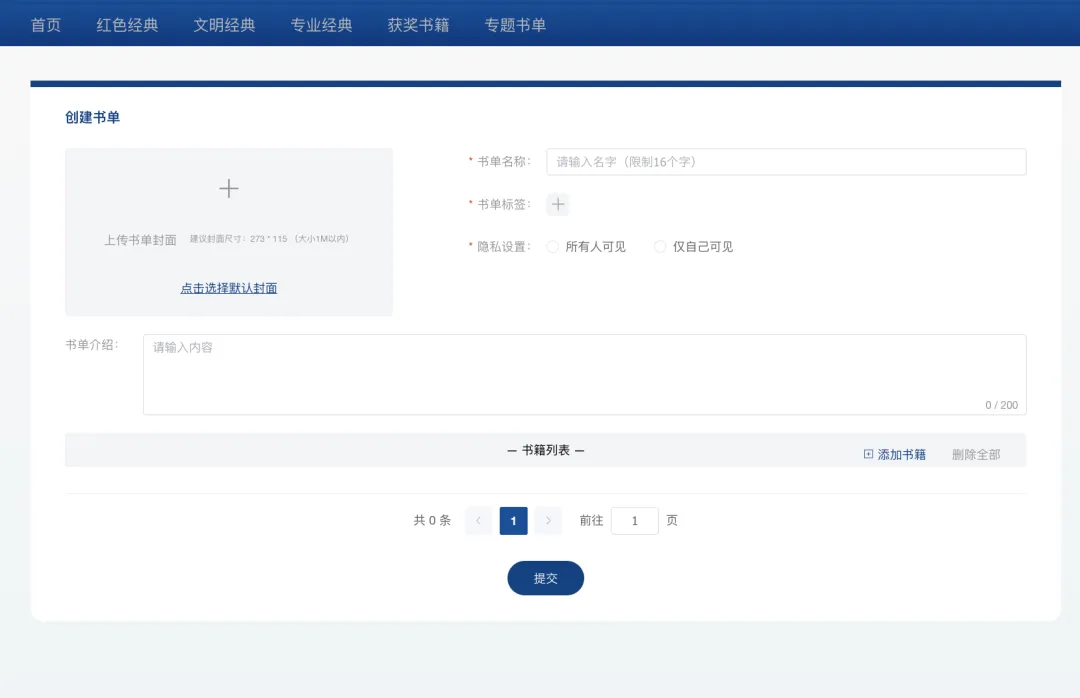Click the plus icon to upload cover
Image resolution: width=1080 pixels, height=698 pixels.
(x=229, y=189)
